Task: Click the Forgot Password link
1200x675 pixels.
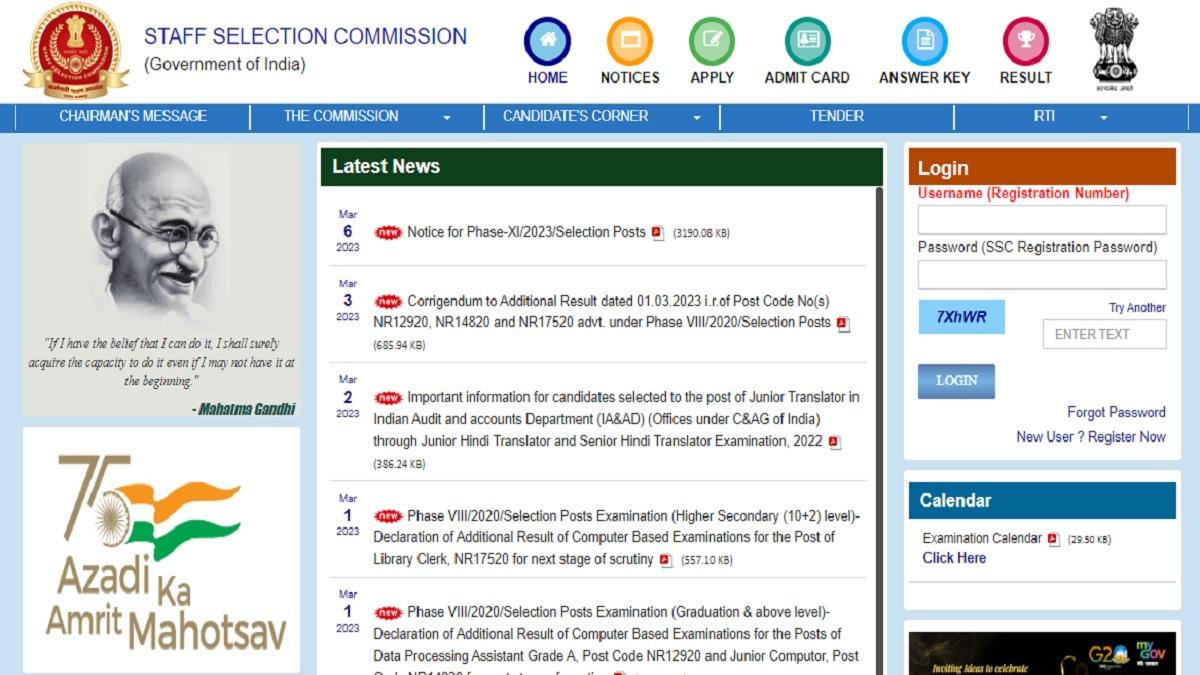Action: 1115,412
